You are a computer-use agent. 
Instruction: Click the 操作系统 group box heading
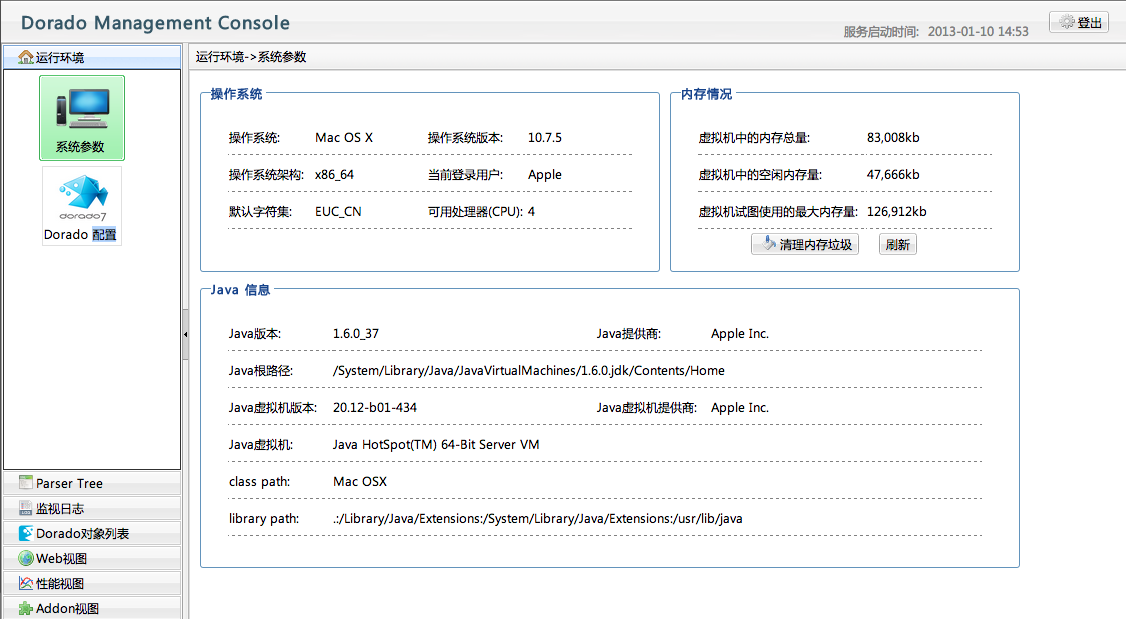coord(236,94)
